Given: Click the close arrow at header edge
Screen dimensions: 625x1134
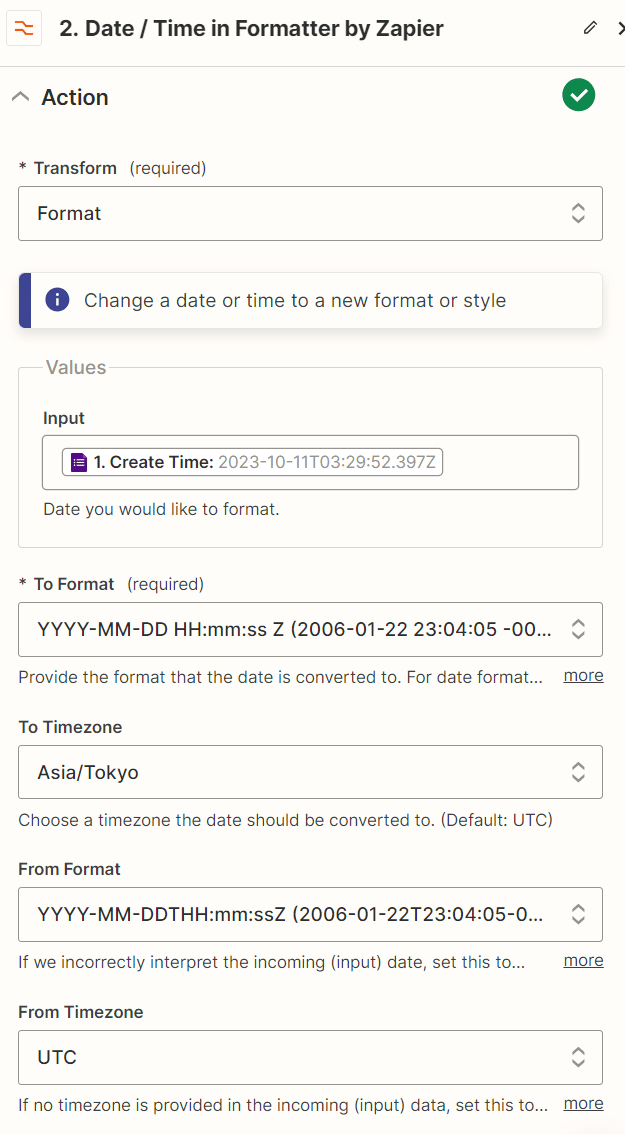Looking at the screenshot, I should [620, 28].
